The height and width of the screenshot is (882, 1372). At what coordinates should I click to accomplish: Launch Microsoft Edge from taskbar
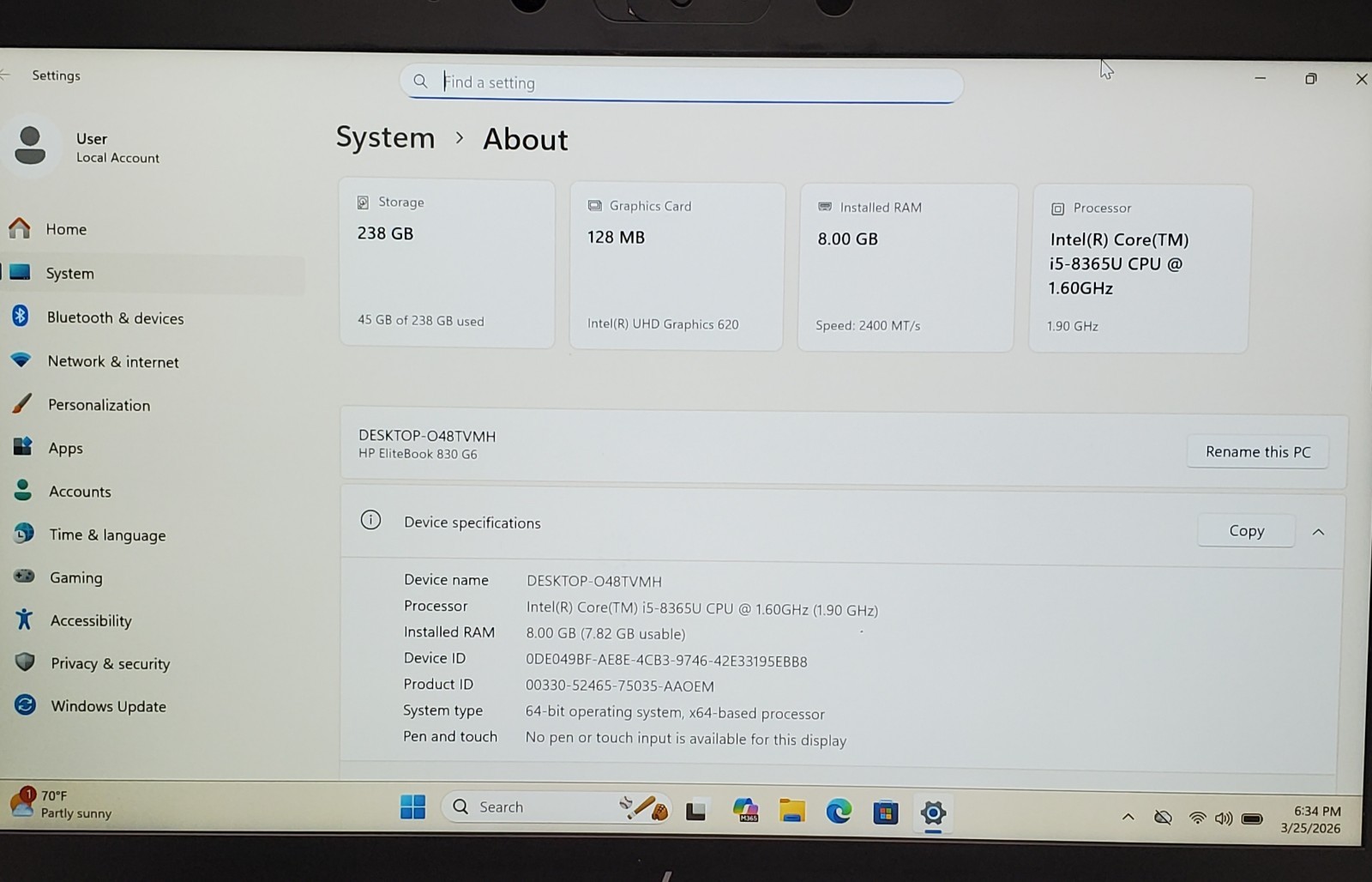click(x=839, y=811)
